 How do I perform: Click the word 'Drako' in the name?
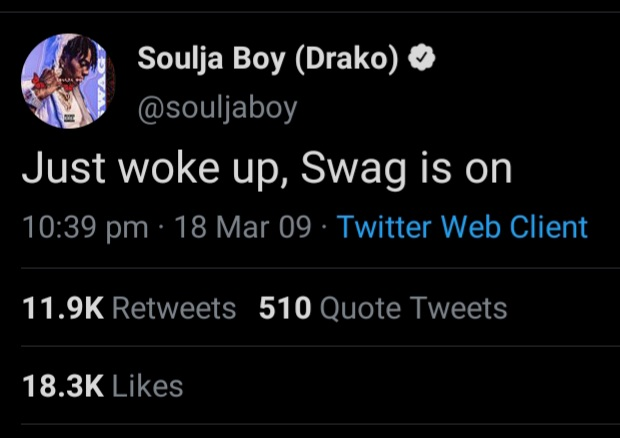tap(346, 59)
